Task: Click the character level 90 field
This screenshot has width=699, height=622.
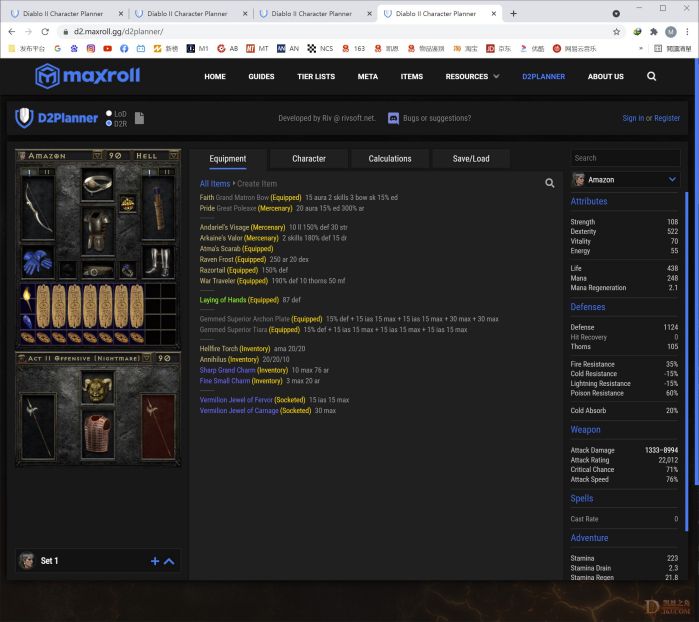Action: [x=115, y=156]
